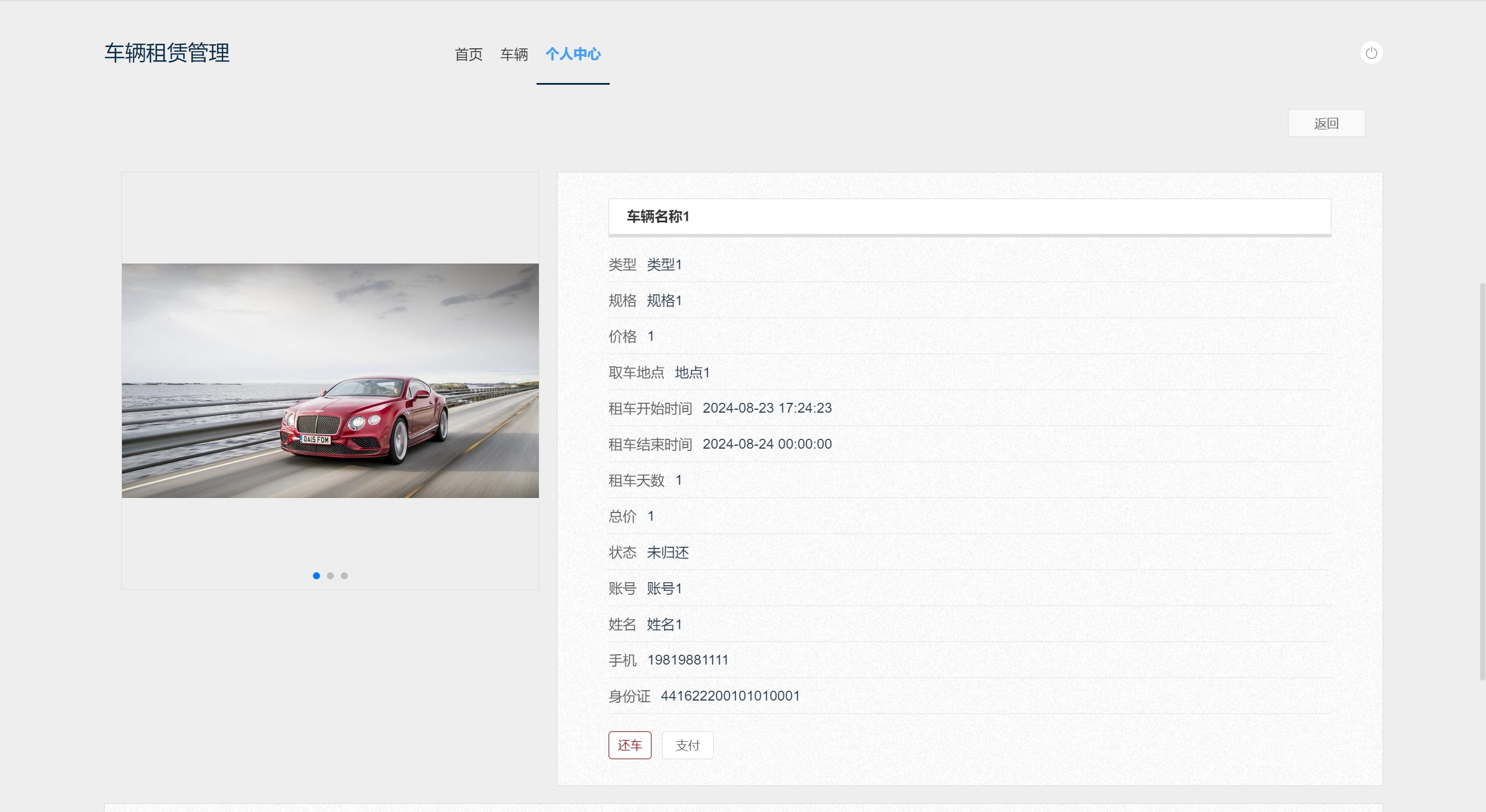Click the 身份证 number text
Viewport: 1486px width, 812px height.
click(x=730, y=696)
